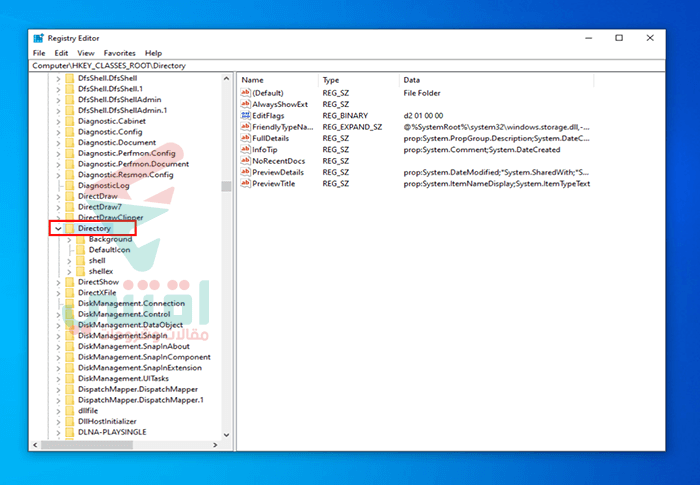This screenshot has width=700, height=485.
Task: Select the DispatchMapper.DispatchMapper.1 key
Action: coord(141,400)
